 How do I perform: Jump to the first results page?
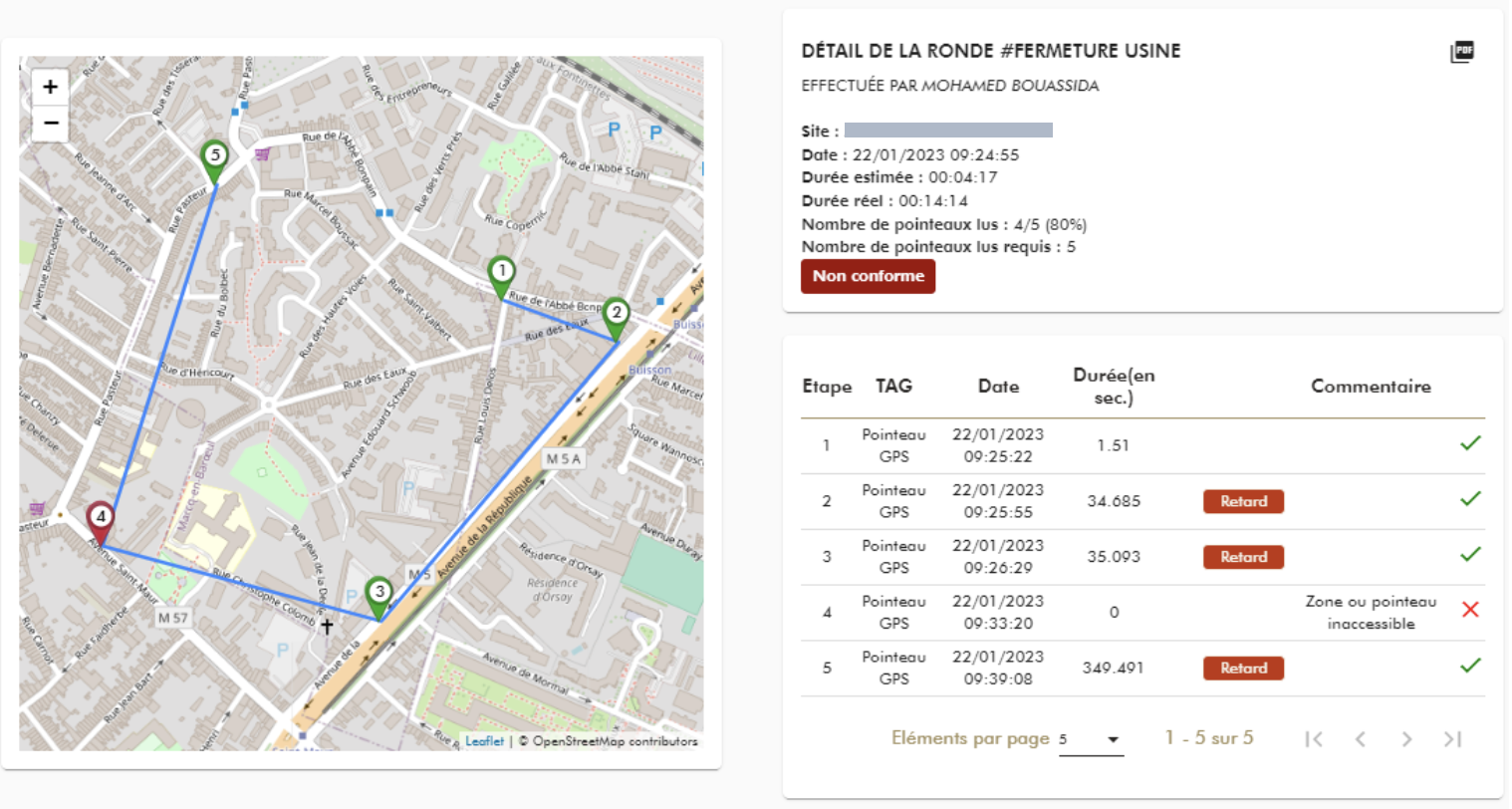tap(1314, 738)
